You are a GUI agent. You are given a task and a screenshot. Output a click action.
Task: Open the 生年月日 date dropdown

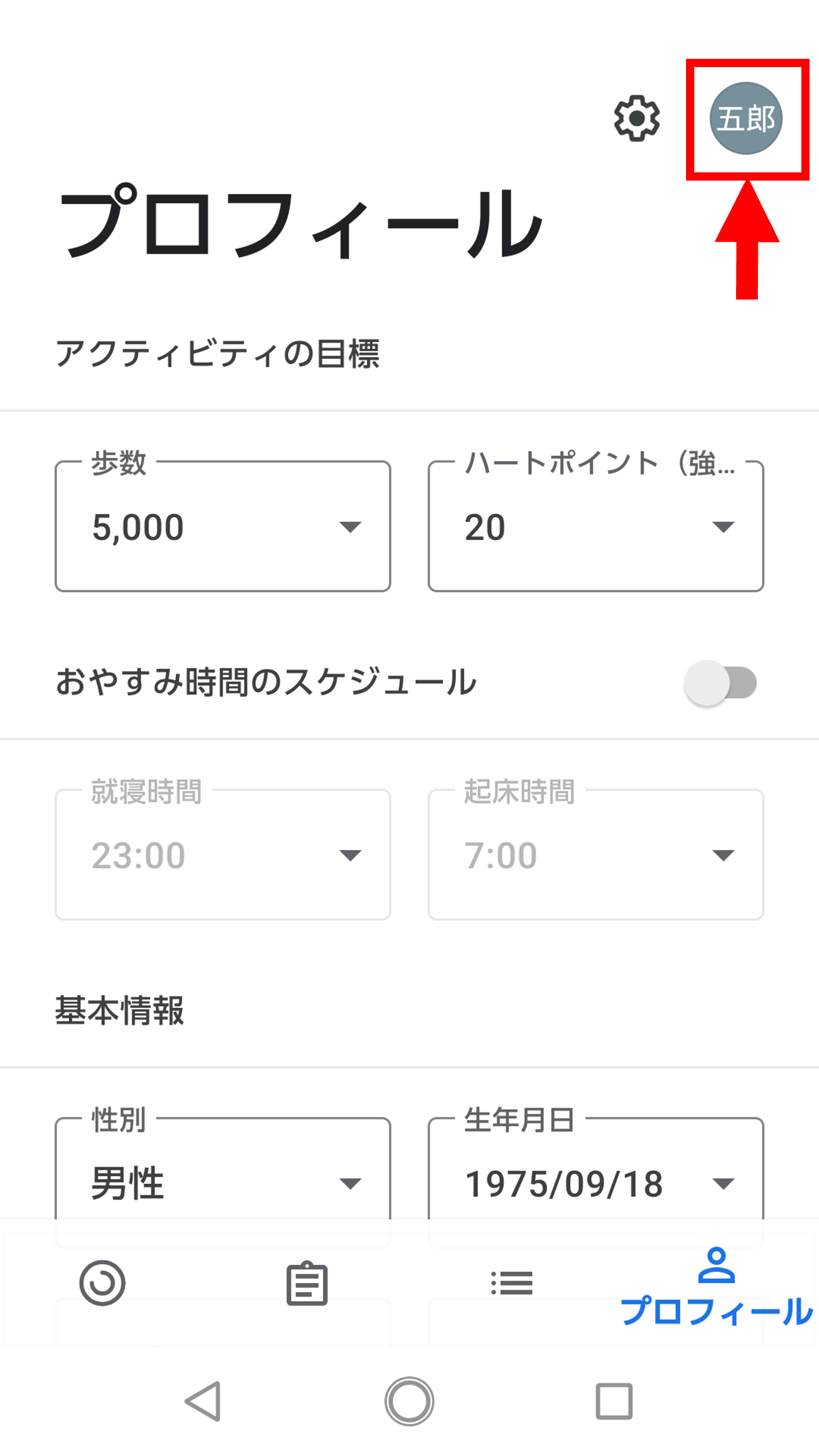595,1182
